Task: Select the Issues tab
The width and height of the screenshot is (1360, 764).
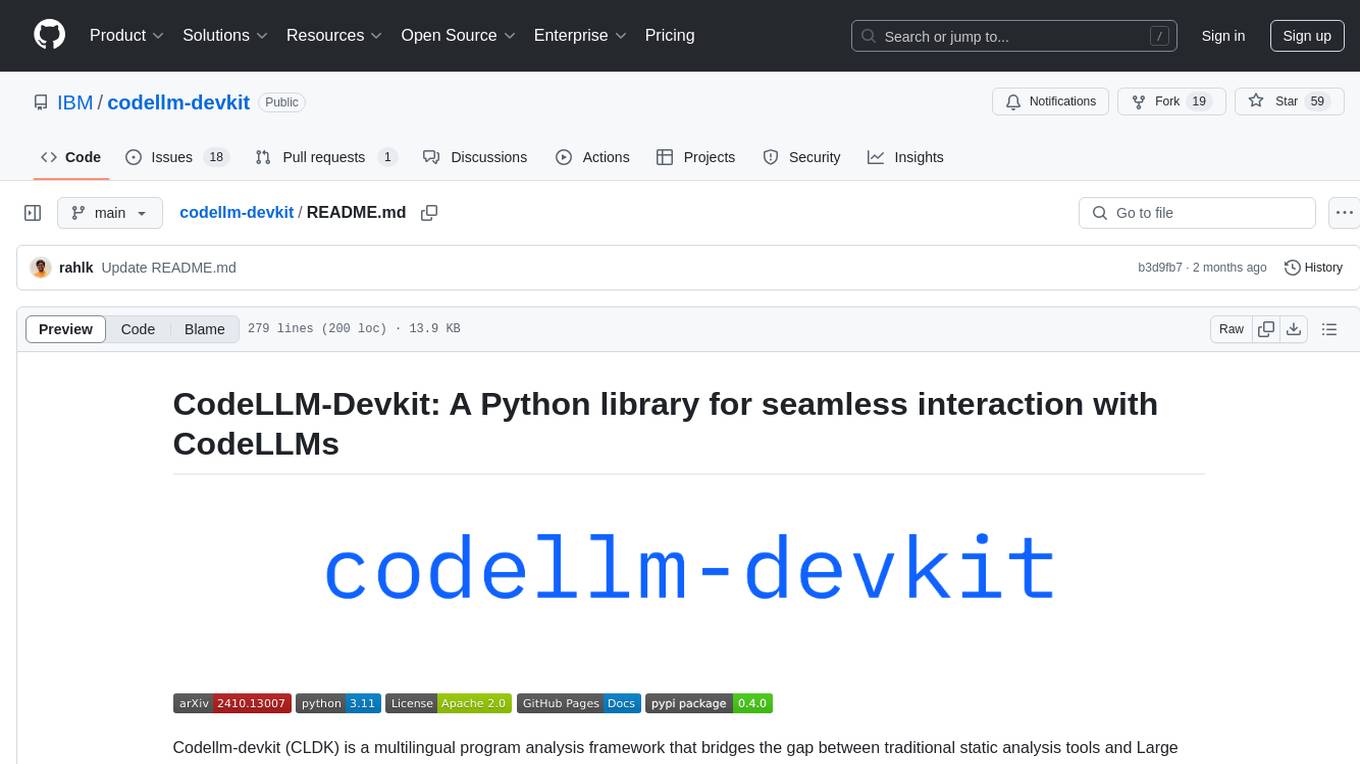Action: click(x=177, y=157)
